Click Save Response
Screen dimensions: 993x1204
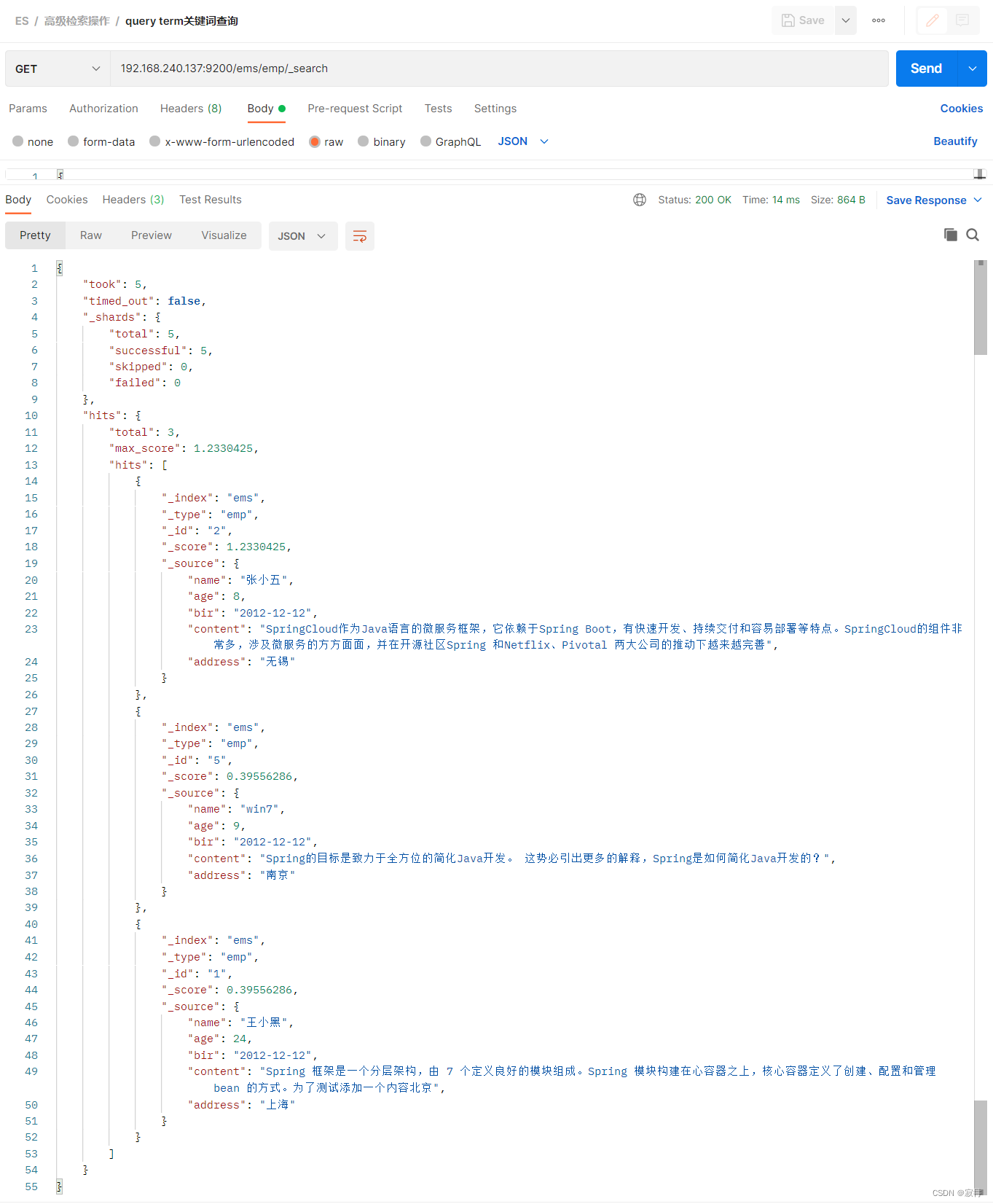click(926, 200)
